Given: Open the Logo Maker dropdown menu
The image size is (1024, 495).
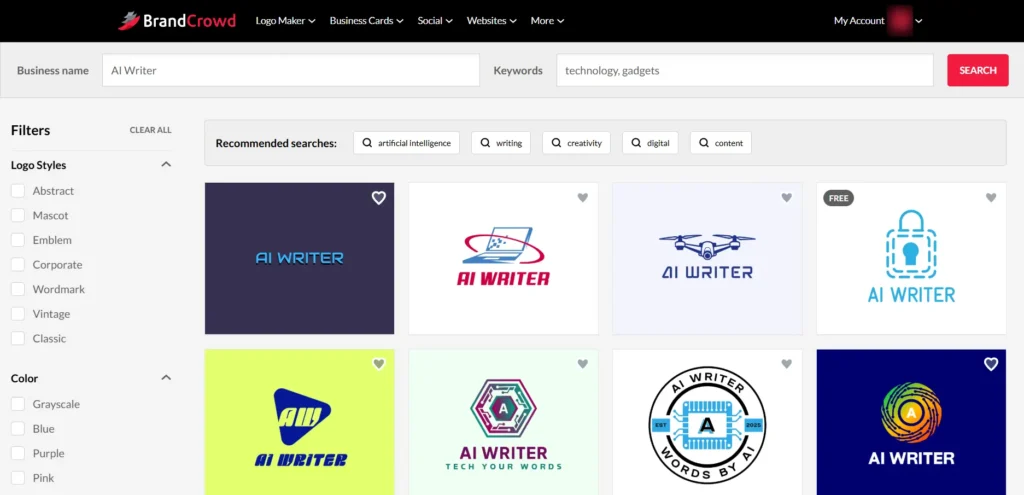Looking at the screenshot, I should (285, 21).
